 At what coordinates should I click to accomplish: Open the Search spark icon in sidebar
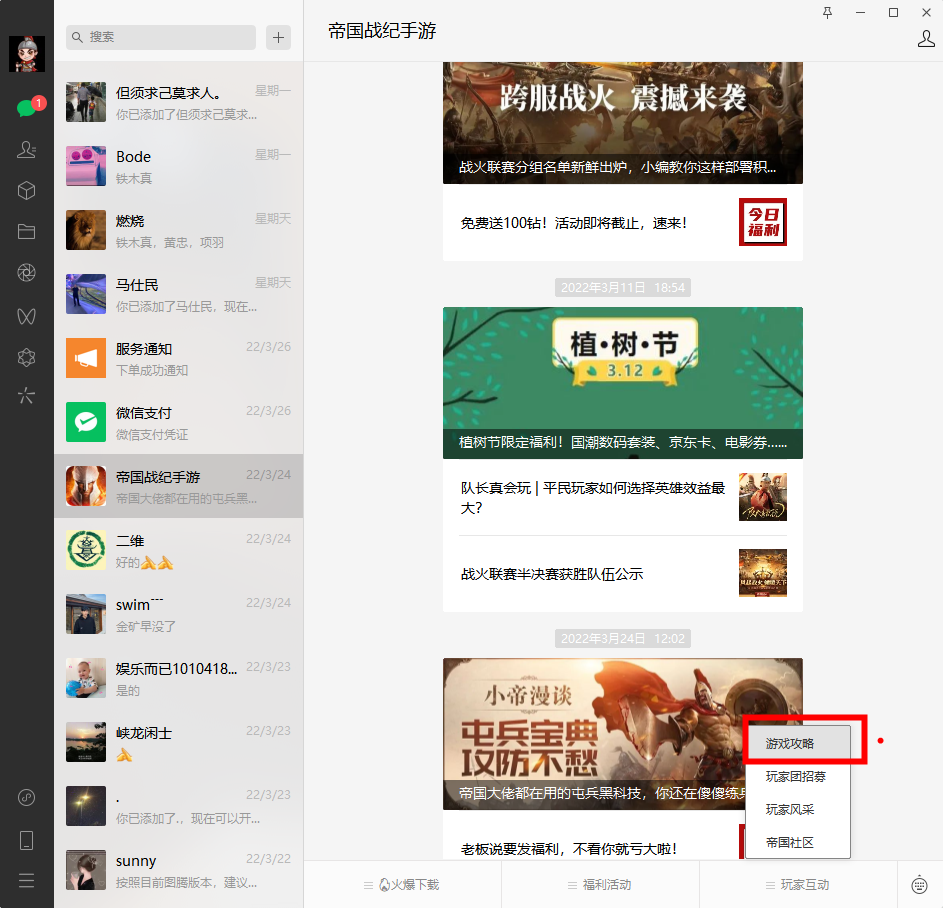26,396
